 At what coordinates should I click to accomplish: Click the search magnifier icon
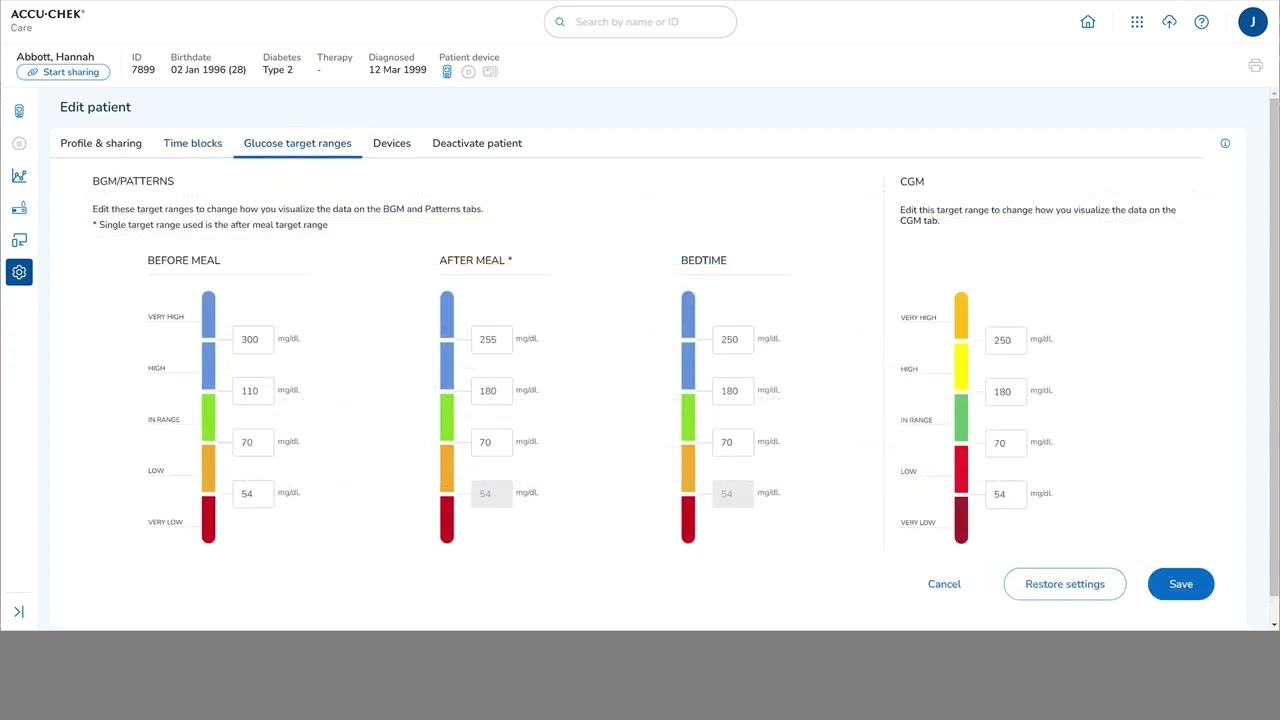pos(559,22)
